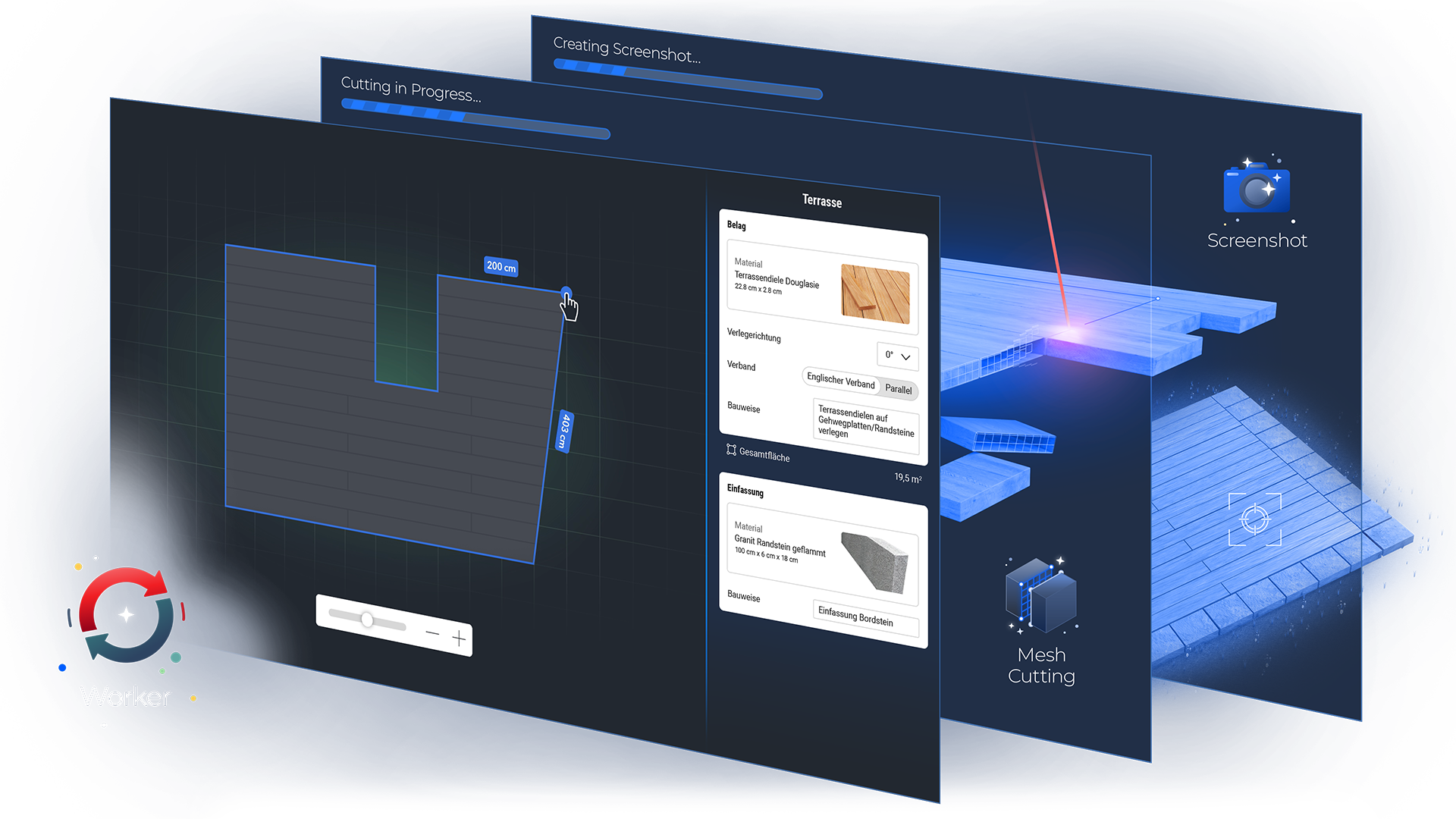Click the Cutting in Progress bar
1456x819 pixels.
coord(475,119)
